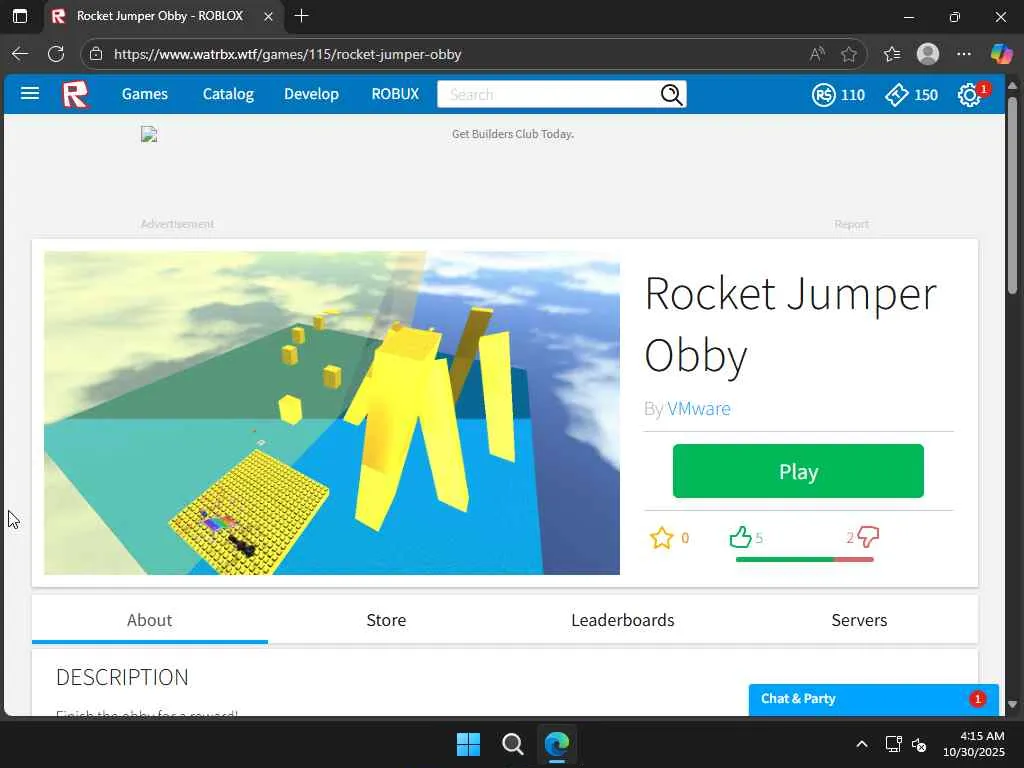The image size is (1024, 768).
Task: Open Windows taskbar search
Action: [513, 744]
